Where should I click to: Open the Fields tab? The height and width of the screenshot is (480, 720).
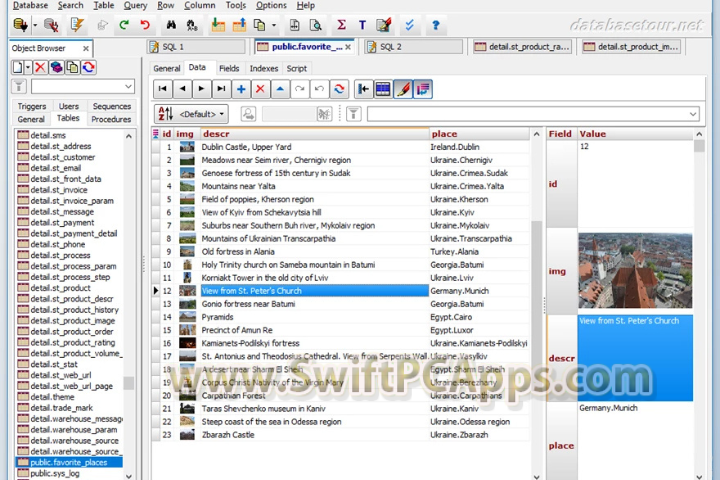coord(229,68)
